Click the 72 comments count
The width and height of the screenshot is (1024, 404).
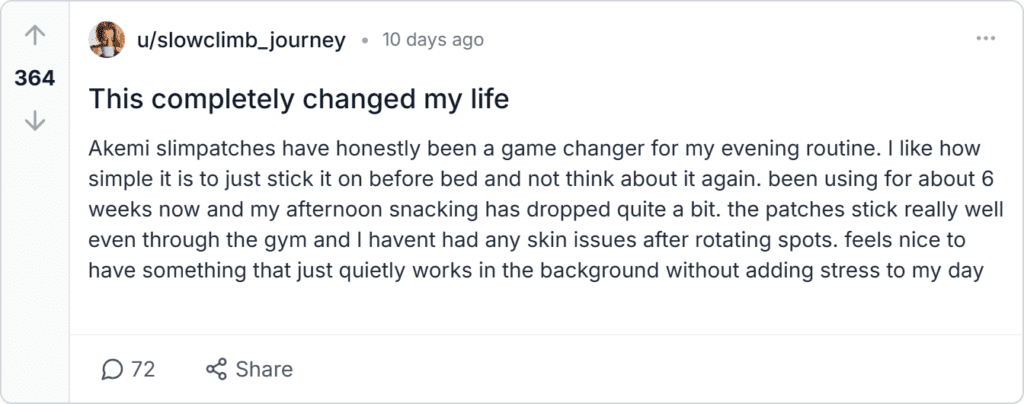[143, 370]
